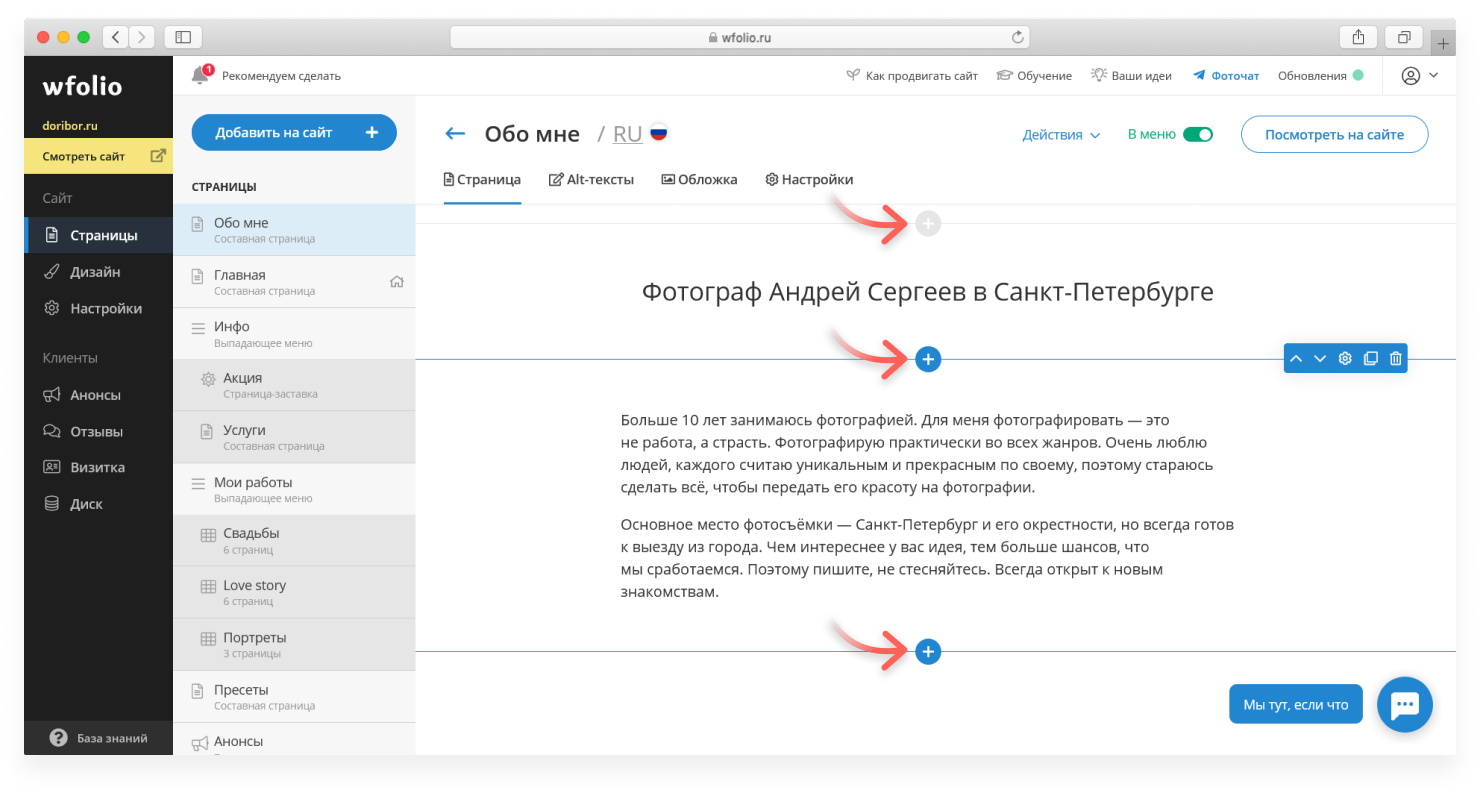Open the Ваши идеи link
Image resolution: width=1480 pixels, height=798 pixels.
coord(1131,75)
